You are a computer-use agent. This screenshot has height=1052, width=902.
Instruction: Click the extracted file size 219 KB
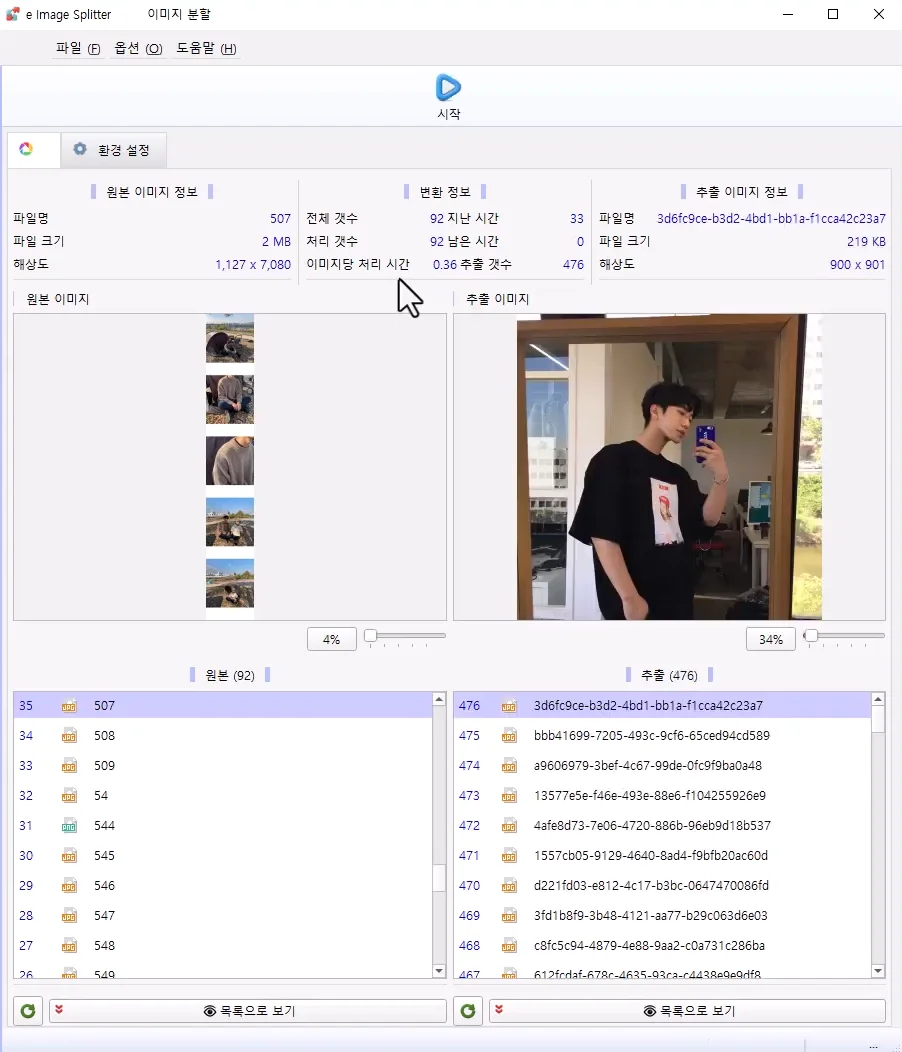(866, 242)
